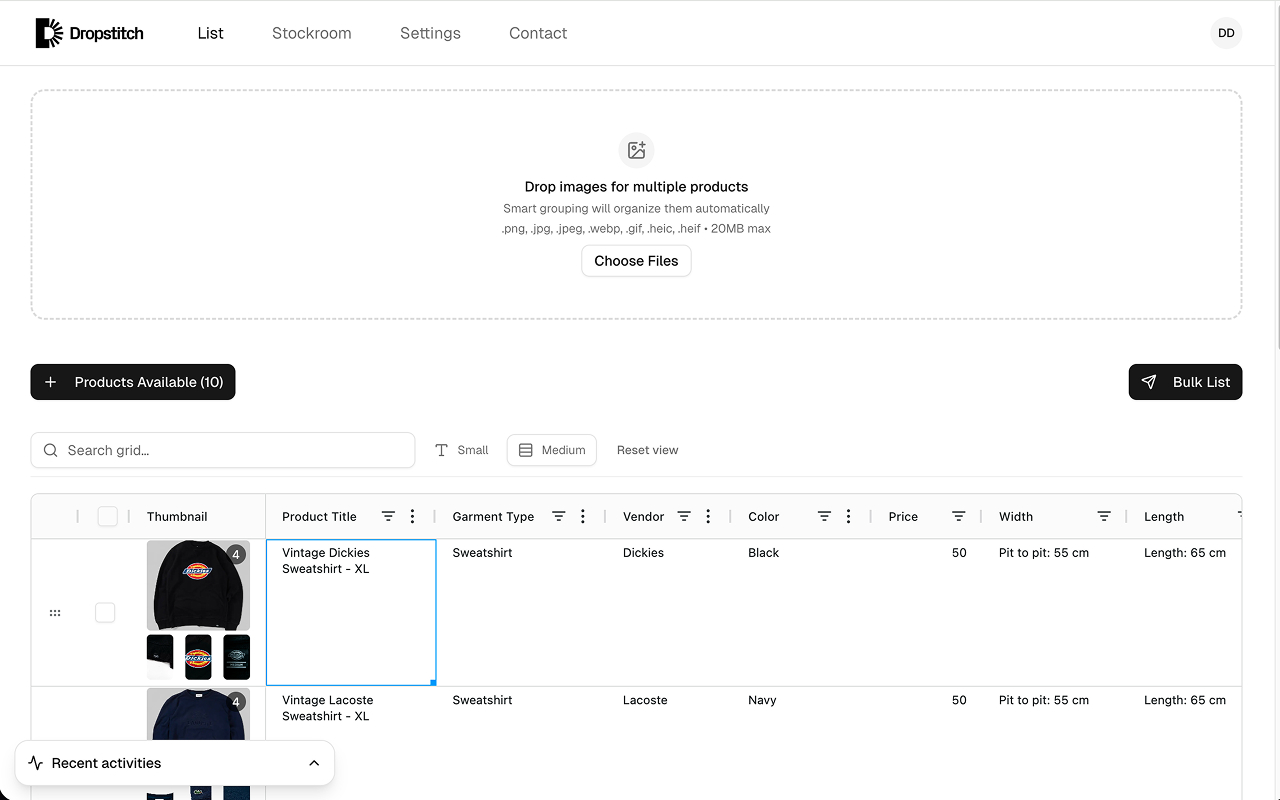Sort by the Color column header

763,517
